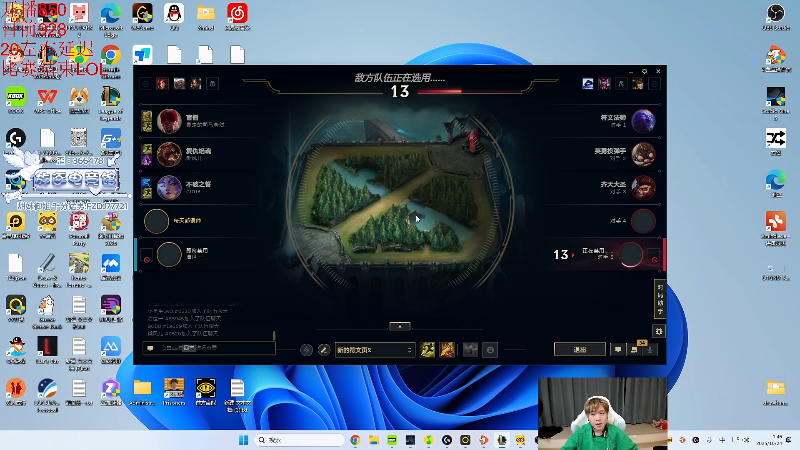Open the emote selector icon
The image size is (800, 450).
click(490, 350)
